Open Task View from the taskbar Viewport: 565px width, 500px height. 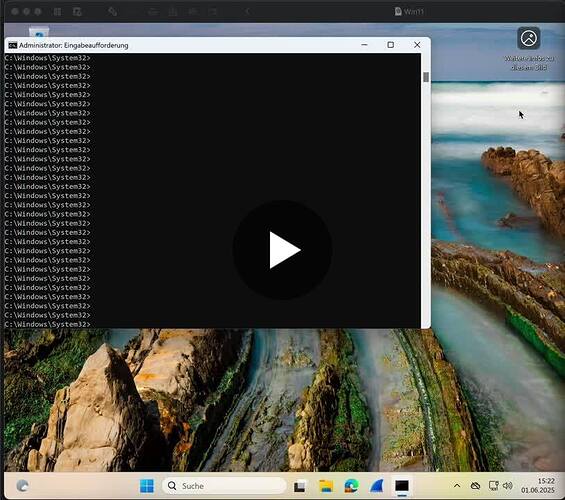click(299, 487)
